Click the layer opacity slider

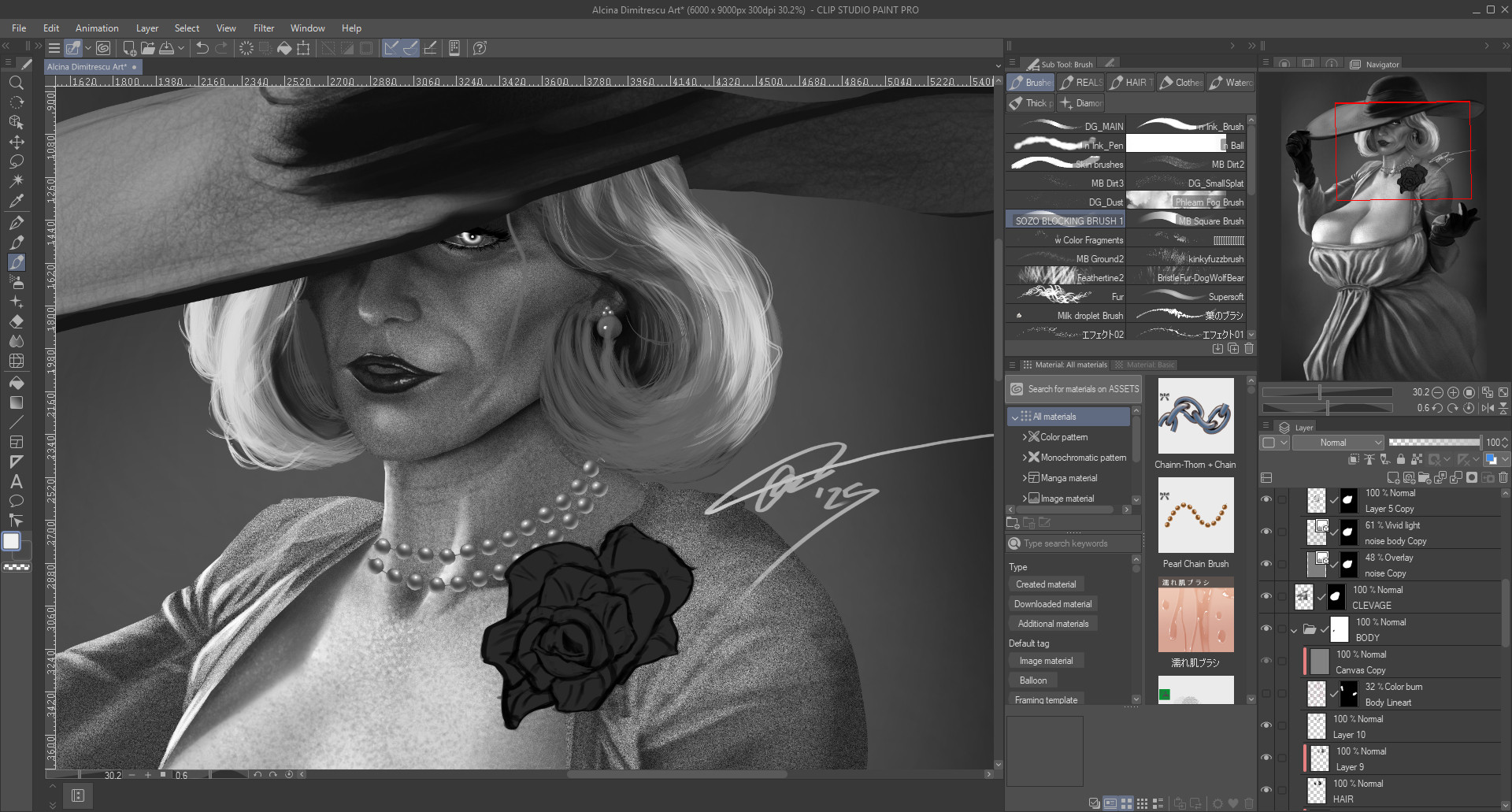(1435, 443)
